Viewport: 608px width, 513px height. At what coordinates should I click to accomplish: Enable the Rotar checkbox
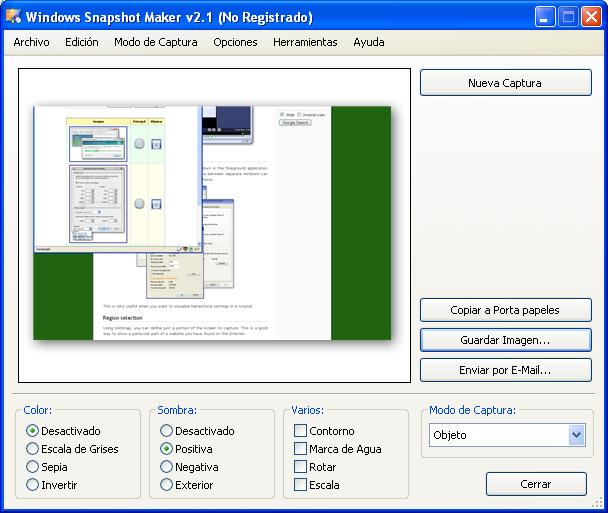pos(300,467)
